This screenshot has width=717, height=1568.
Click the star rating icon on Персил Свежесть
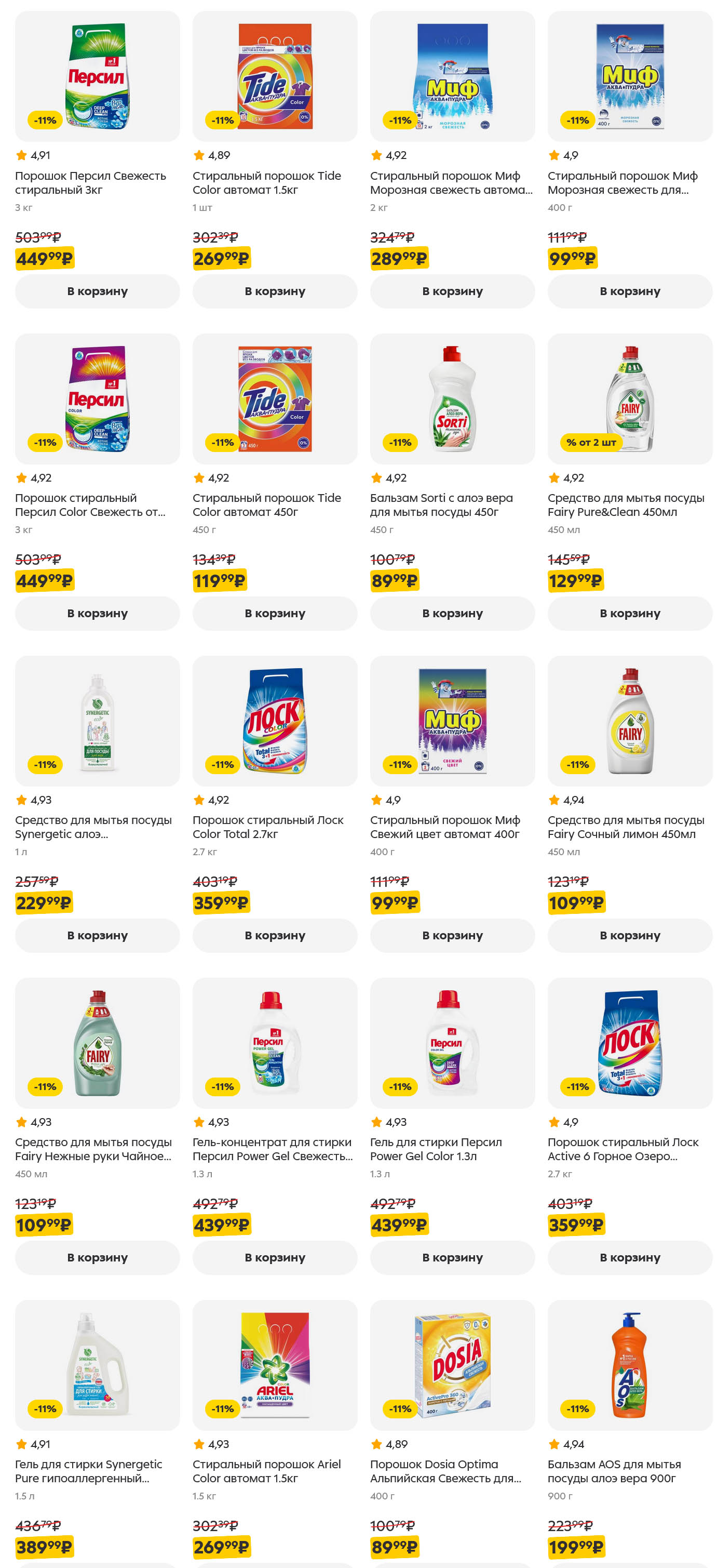tap(20, 156)
